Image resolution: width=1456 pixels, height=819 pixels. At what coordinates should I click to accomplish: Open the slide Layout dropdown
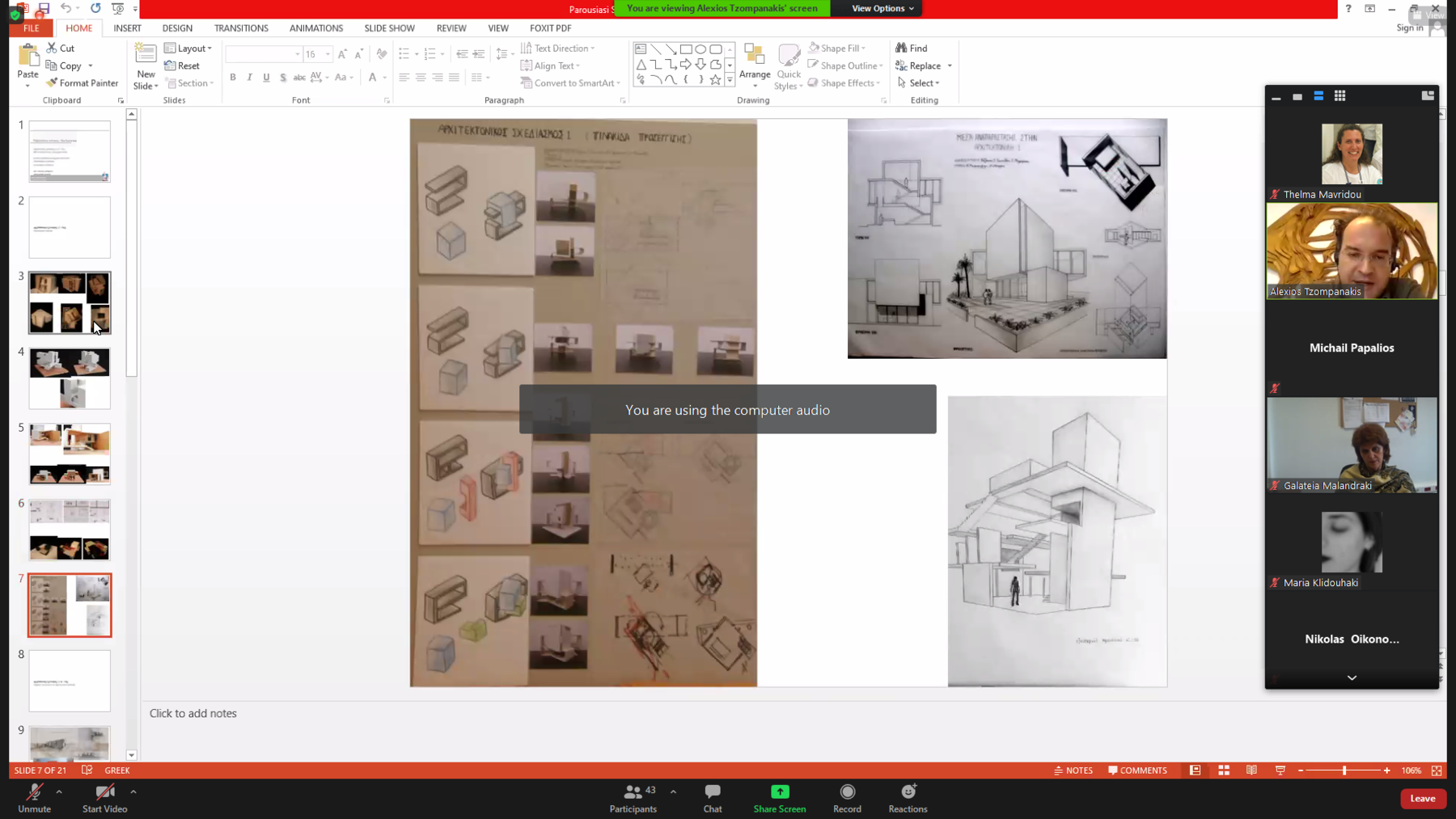[x=188, y=49]
